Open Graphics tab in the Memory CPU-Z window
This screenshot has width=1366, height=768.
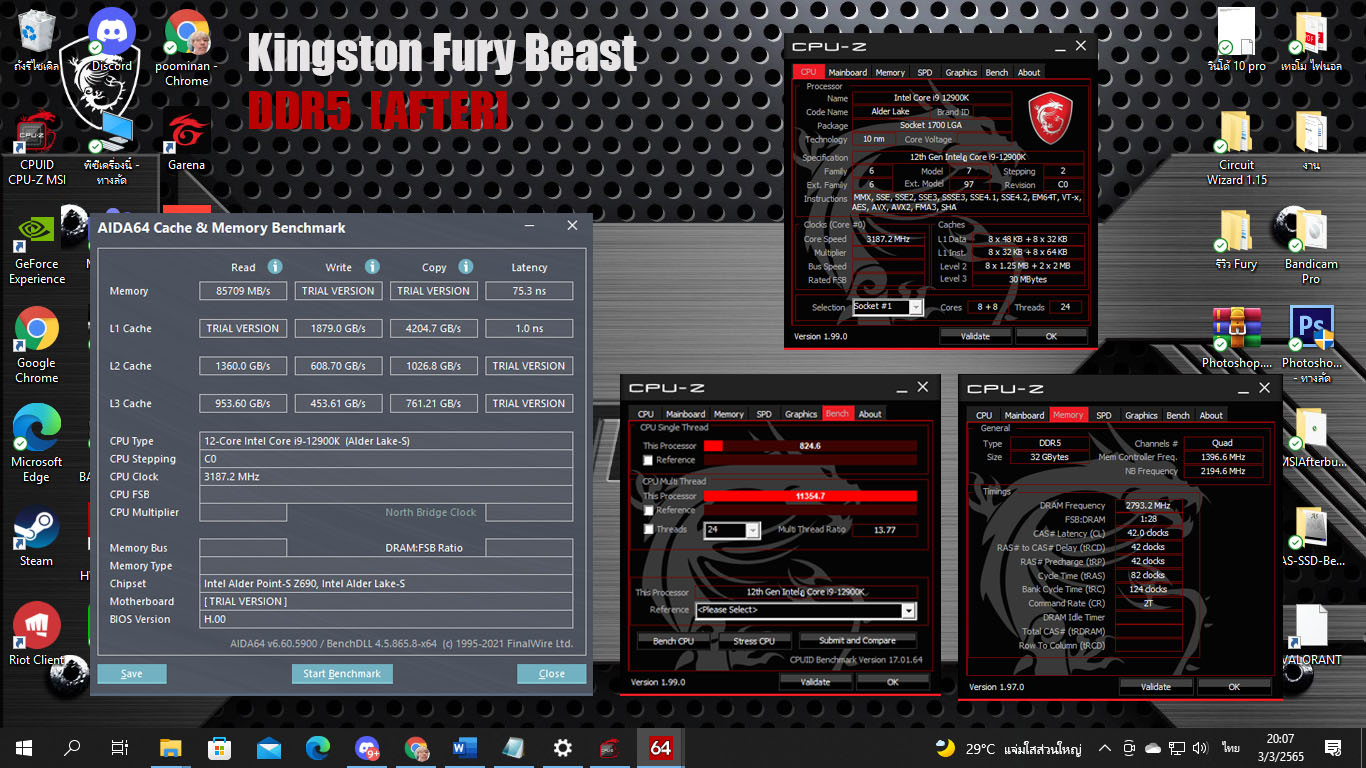point(1141,415)
